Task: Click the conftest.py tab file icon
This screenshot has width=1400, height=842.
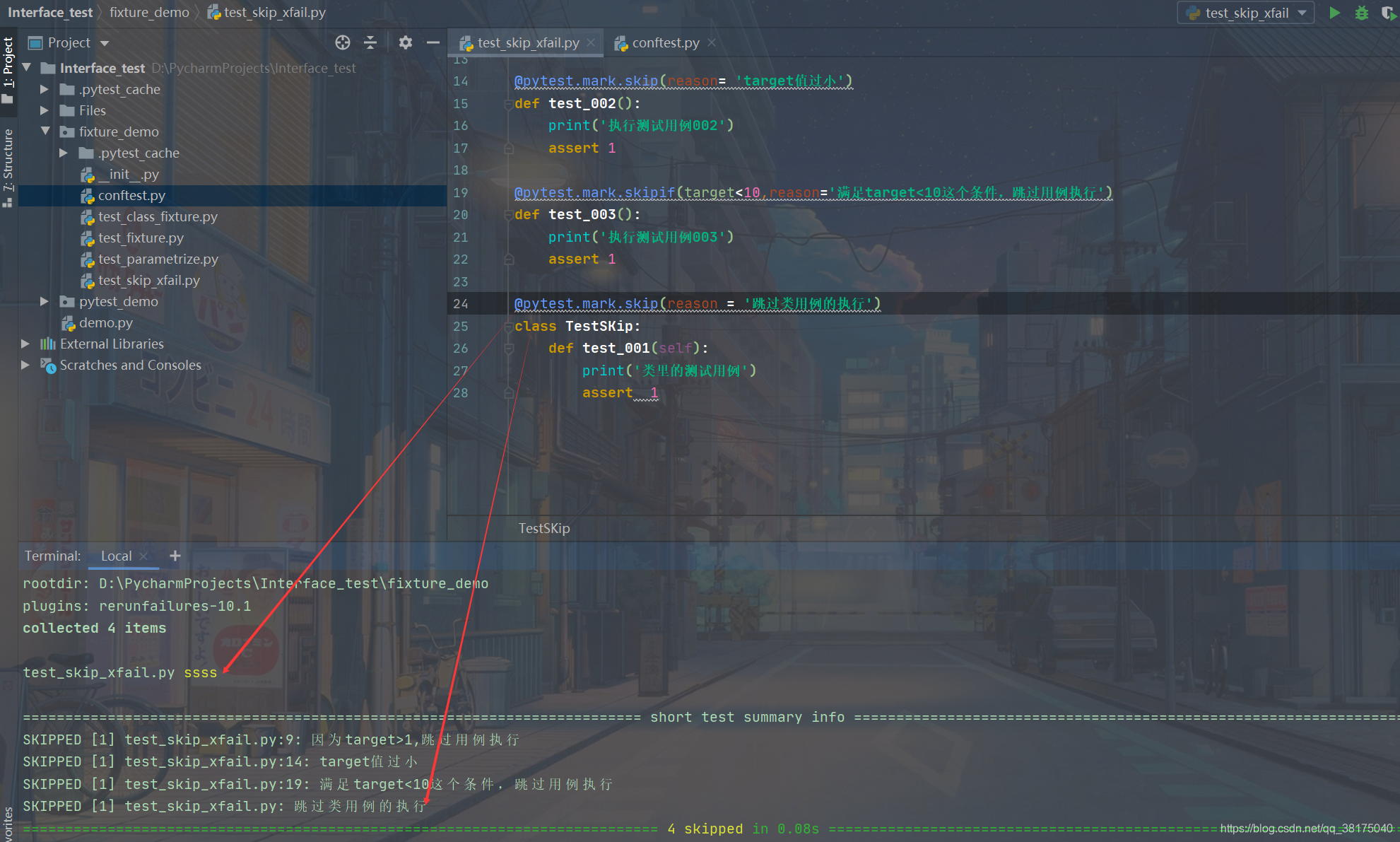Action: click(621, 43)
